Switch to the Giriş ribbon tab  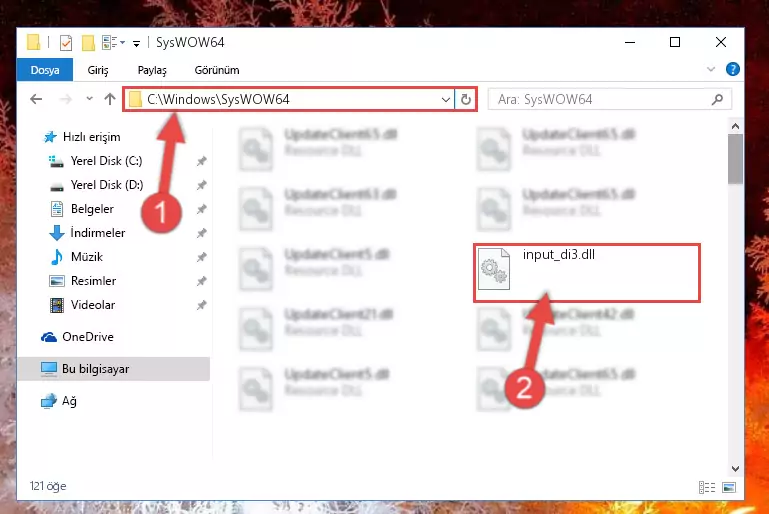(x=98, y=70)
